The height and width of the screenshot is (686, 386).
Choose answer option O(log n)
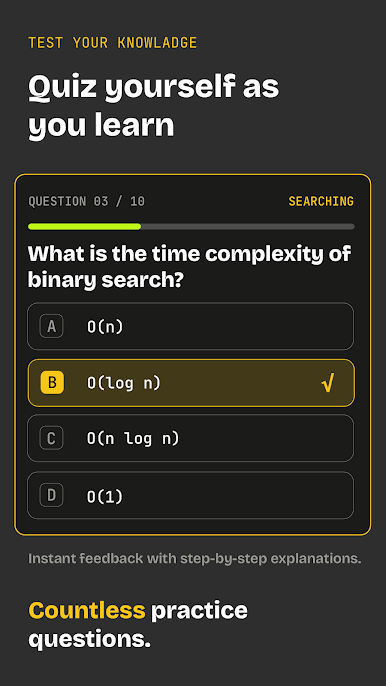[x=191, y=383]
